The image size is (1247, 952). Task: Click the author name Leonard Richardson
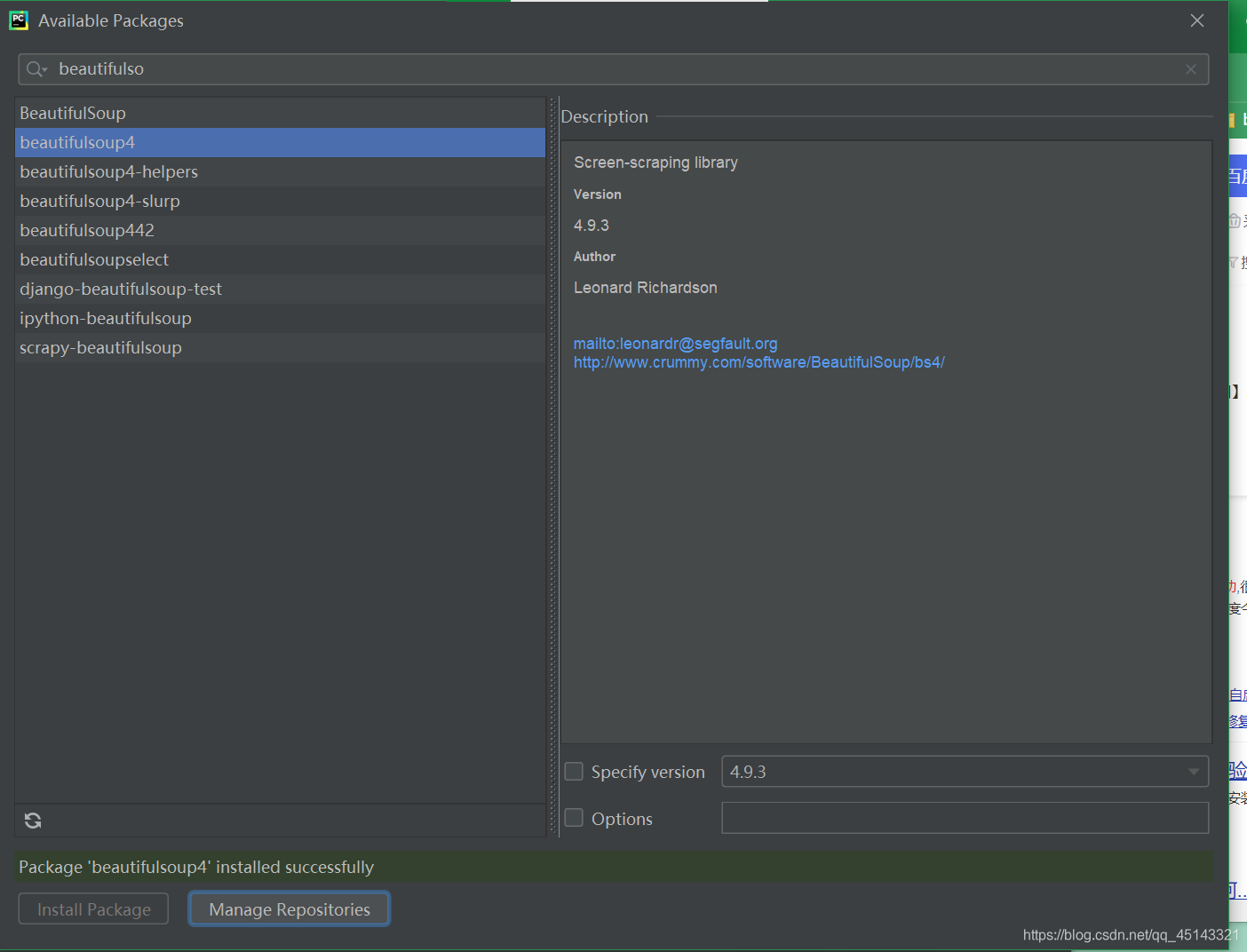[x=646, y=288]
